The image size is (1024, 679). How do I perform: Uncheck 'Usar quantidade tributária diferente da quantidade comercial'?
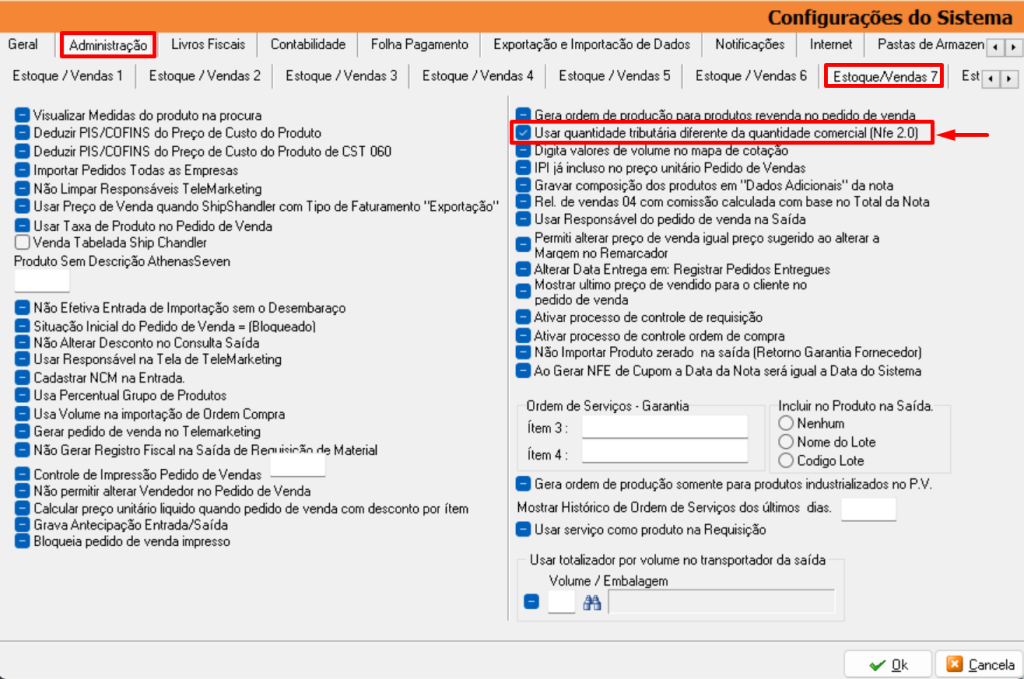coord(522,133)
